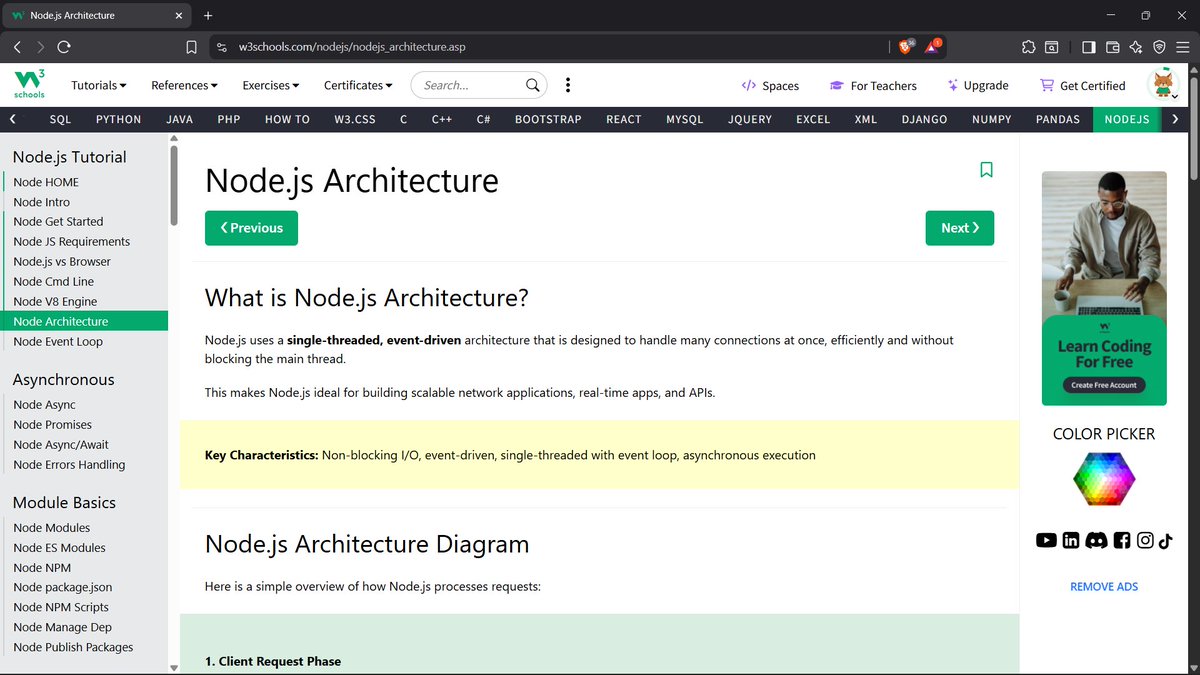1200x675 pixels.
Task: Expand the Tutorials dropdown menu
Action: (x=99, y=85)
